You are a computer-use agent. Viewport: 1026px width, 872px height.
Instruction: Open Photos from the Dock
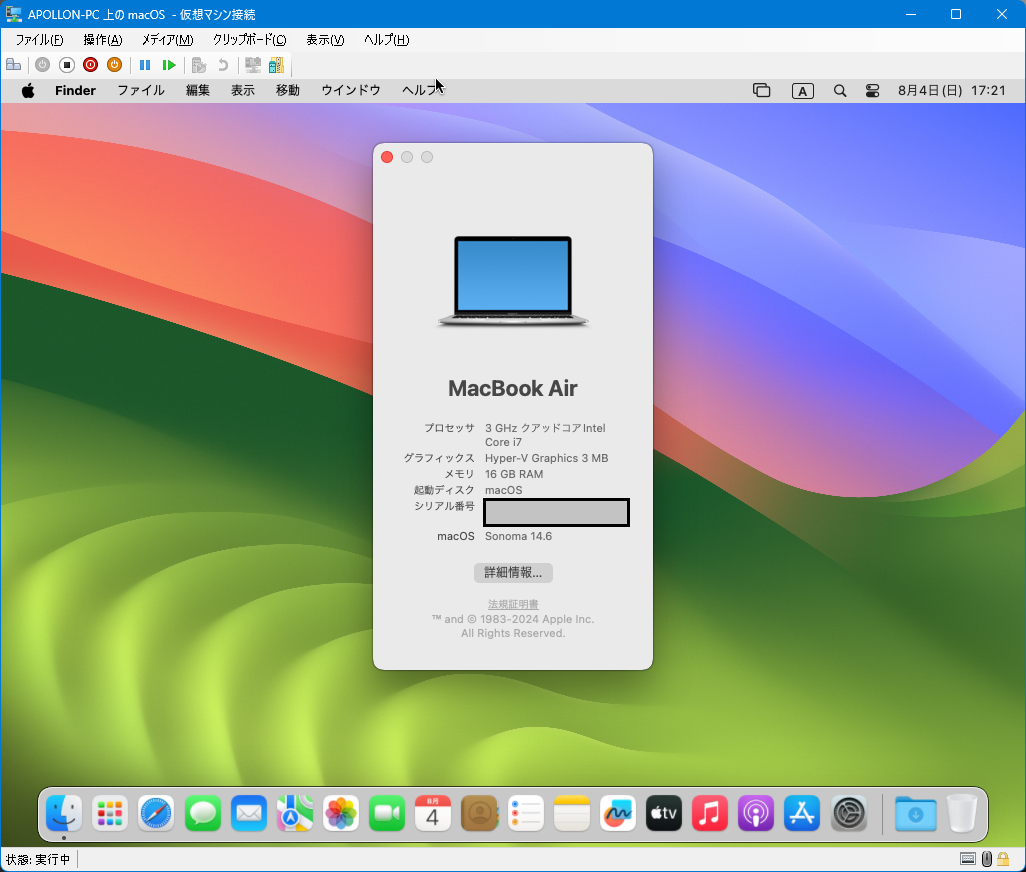click(341, 814)
